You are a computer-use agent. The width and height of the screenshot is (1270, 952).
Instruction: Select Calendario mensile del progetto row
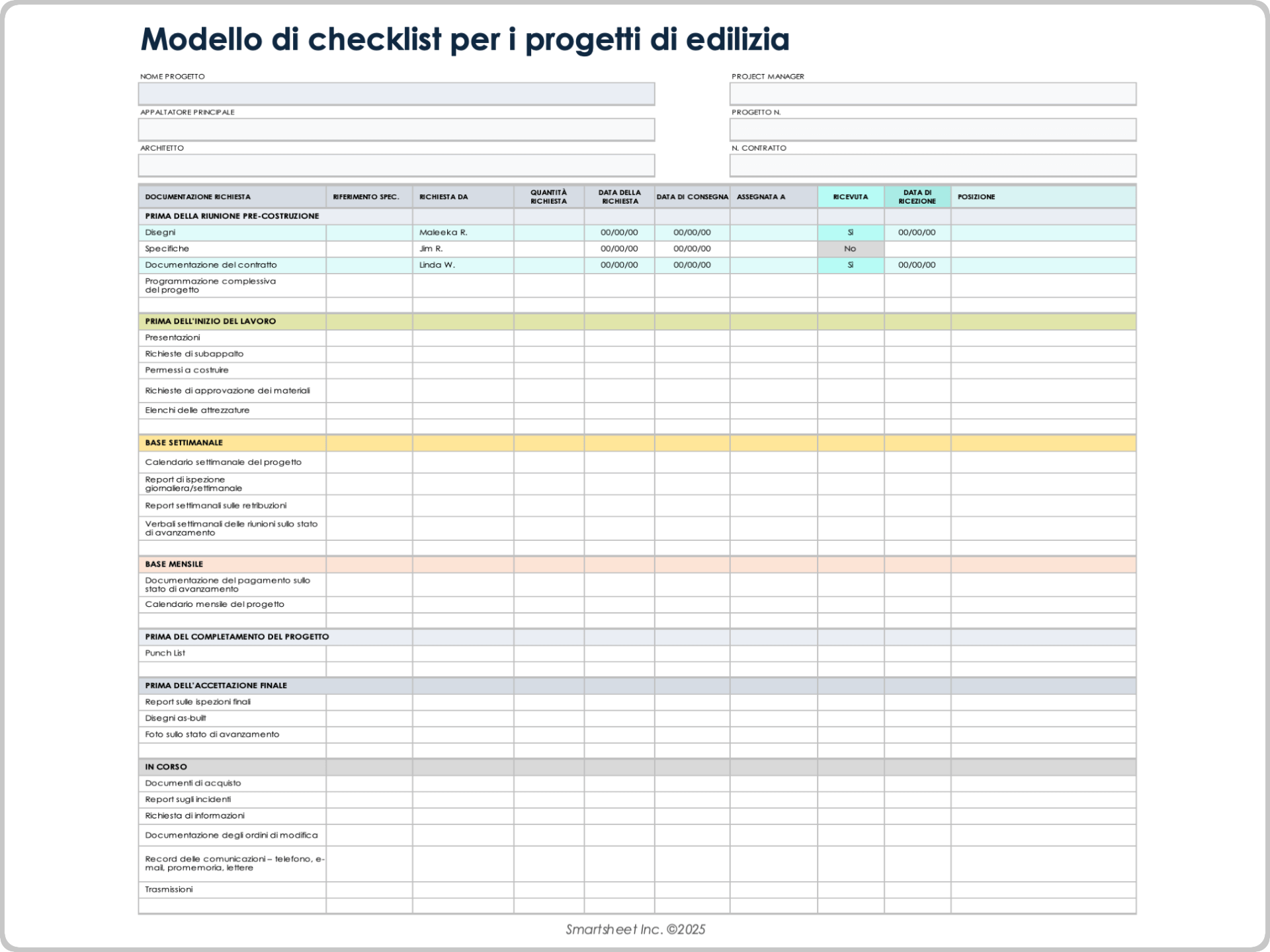tap(637, 604)
